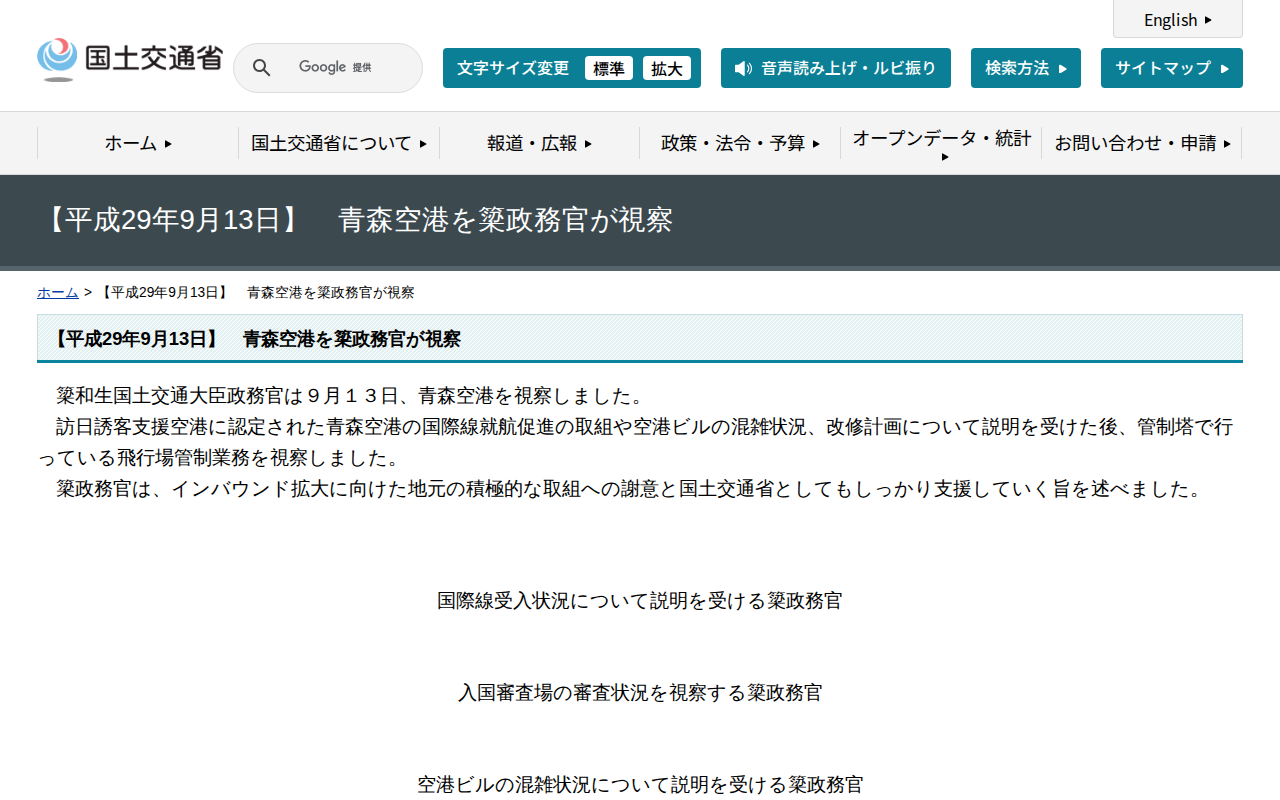Expand the 政策・法令・予算 menu
The image size is (1280, 800).
point(740,143)
